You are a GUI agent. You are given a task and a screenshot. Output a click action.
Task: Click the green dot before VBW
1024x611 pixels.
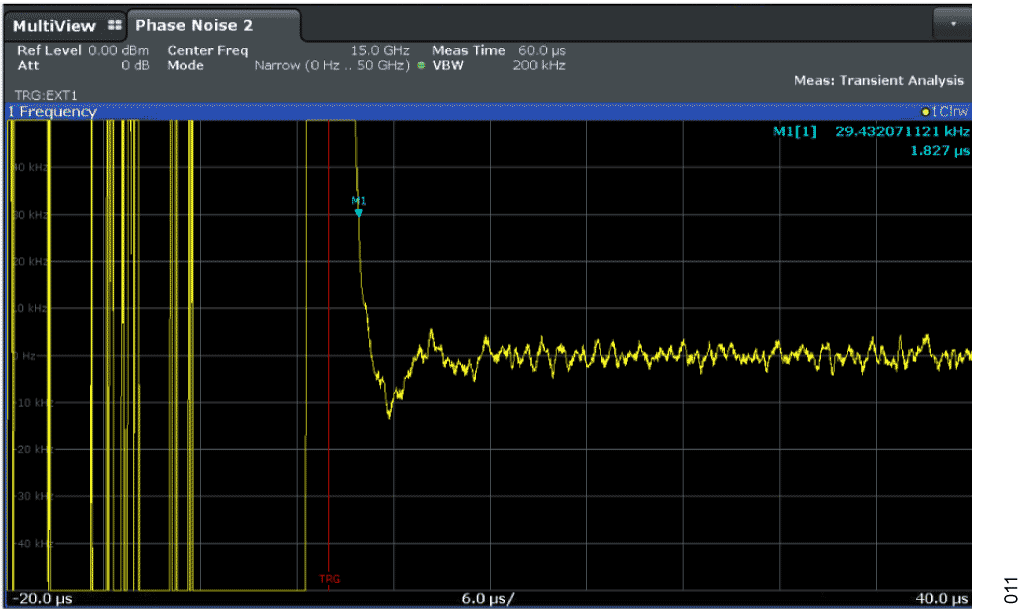click(421, 66)
